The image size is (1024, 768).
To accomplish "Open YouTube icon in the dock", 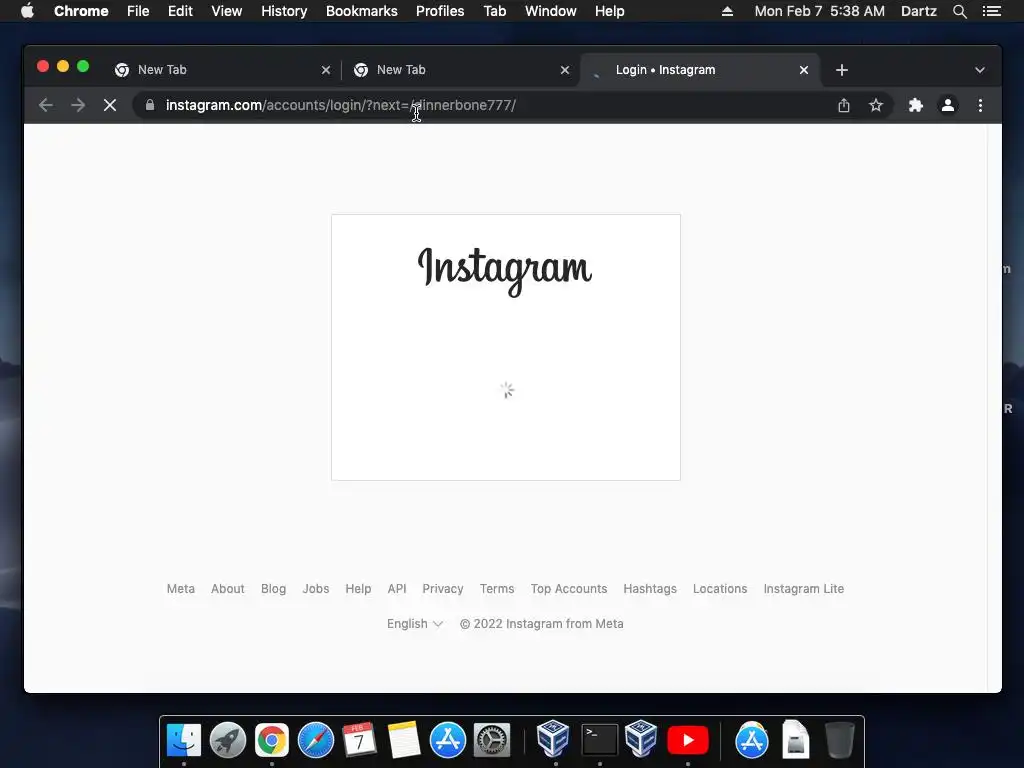I will [688, 740].
